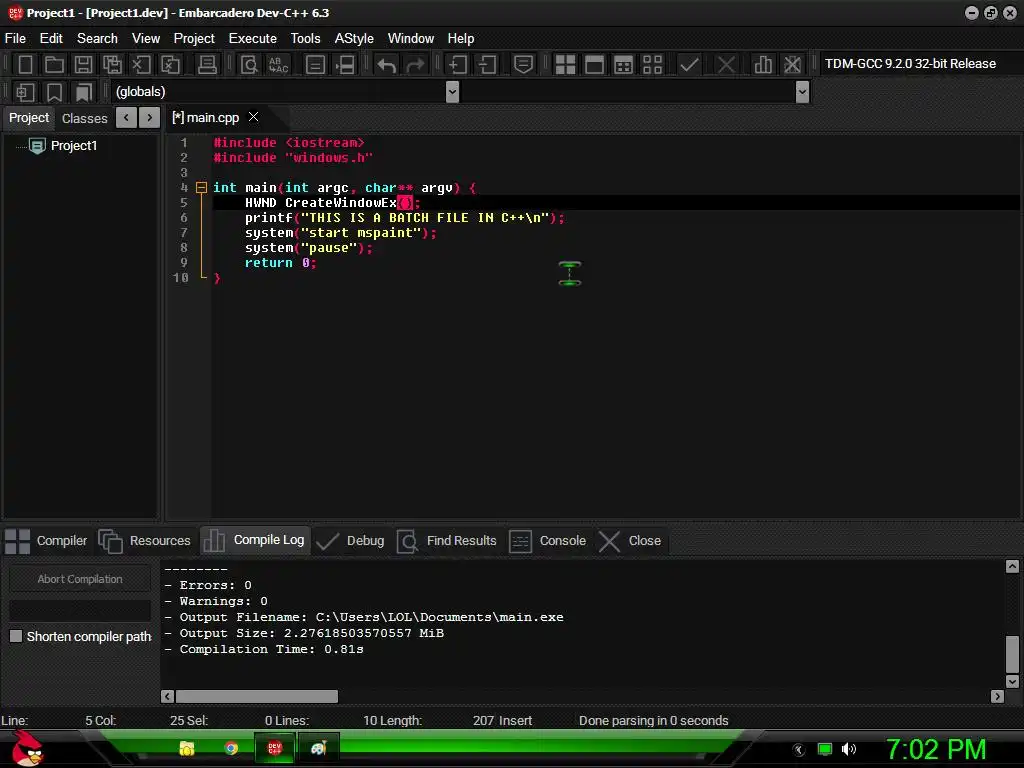Click right arrow of project panel tabs

click(x=150, y=118)
